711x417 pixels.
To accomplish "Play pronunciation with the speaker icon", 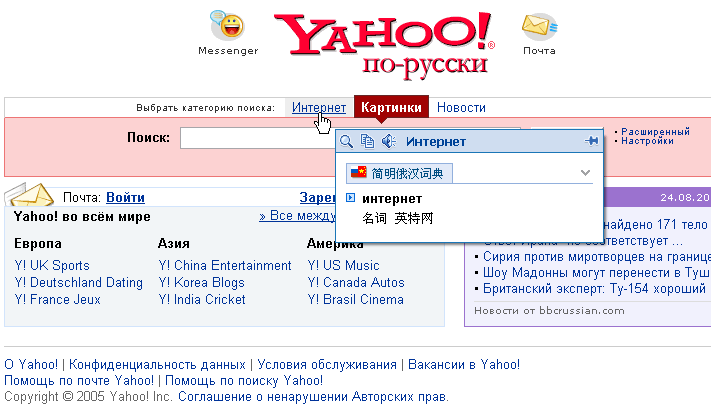I will [388, 142].
